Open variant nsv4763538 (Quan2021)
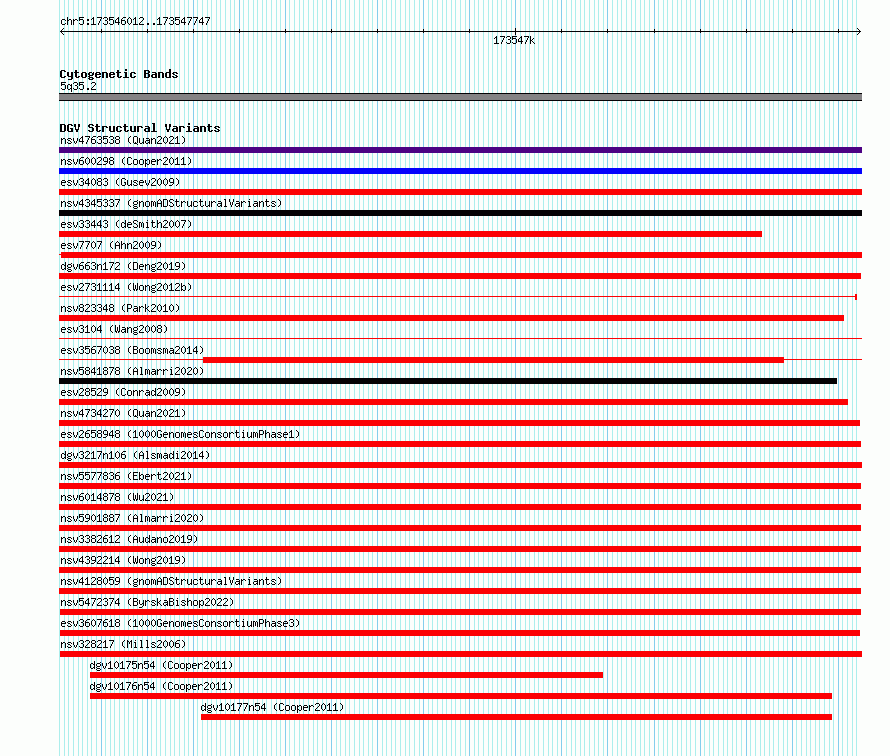 (123, 140)
